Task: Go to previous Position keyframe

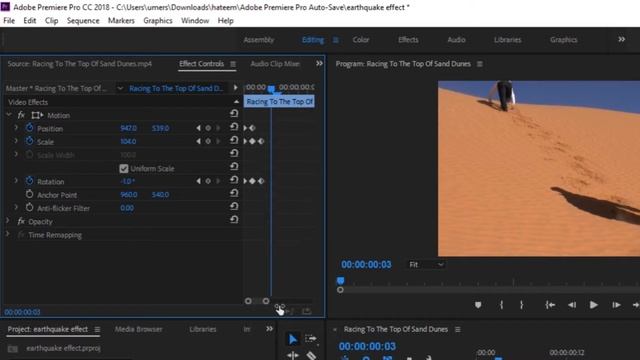Action: (199, 128)
